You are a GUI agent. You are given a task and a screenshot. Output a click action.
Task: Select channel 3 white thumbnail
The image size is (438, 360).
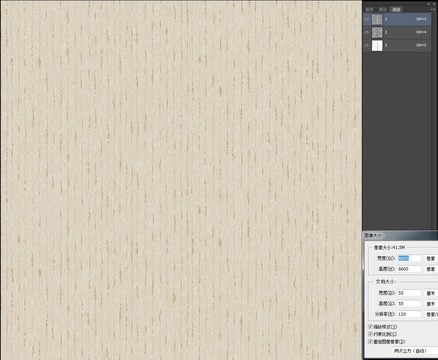[377, 45]
